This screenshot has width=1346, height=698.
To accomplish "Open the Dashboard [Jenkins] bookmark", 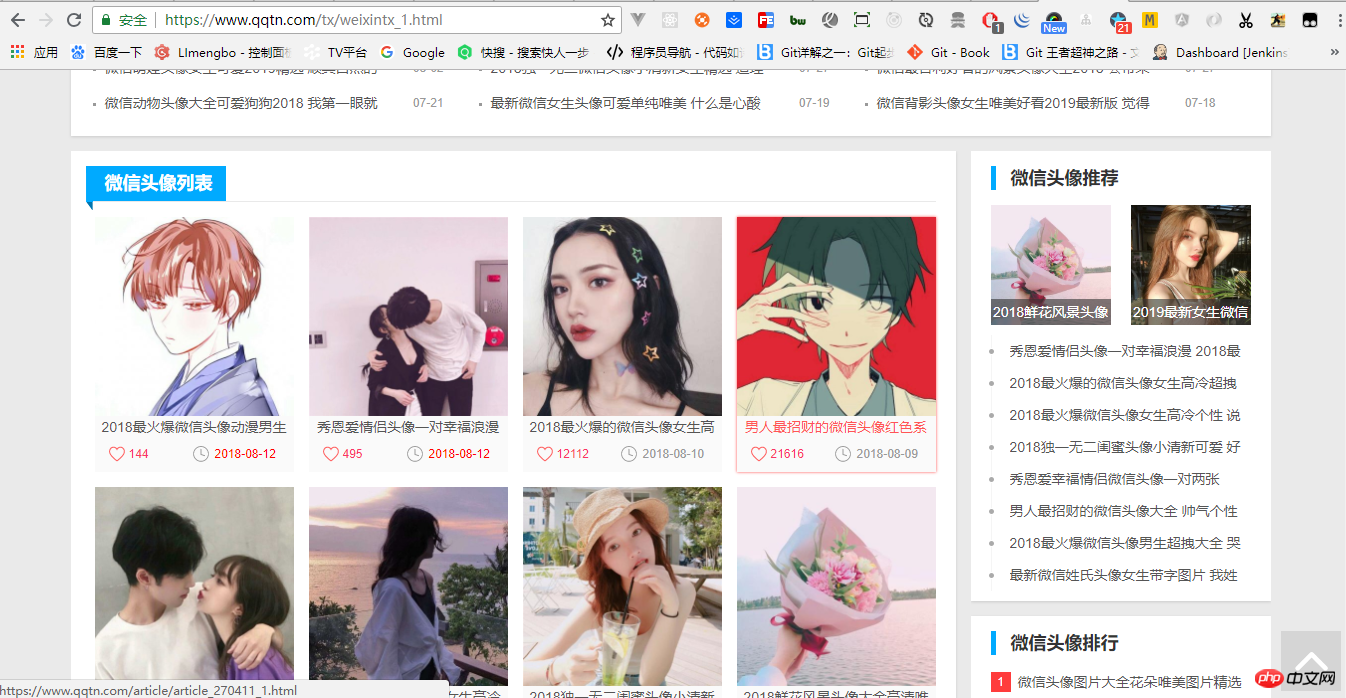I will [1220, 52].
